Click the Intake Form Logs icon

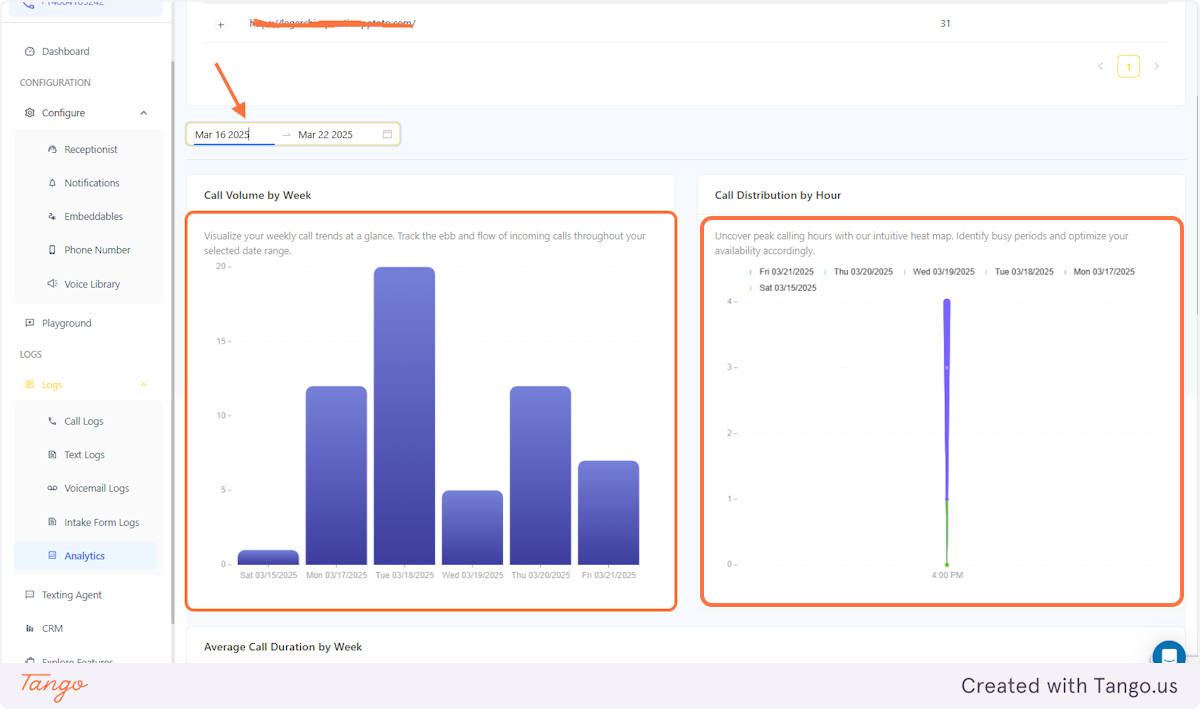51,521
